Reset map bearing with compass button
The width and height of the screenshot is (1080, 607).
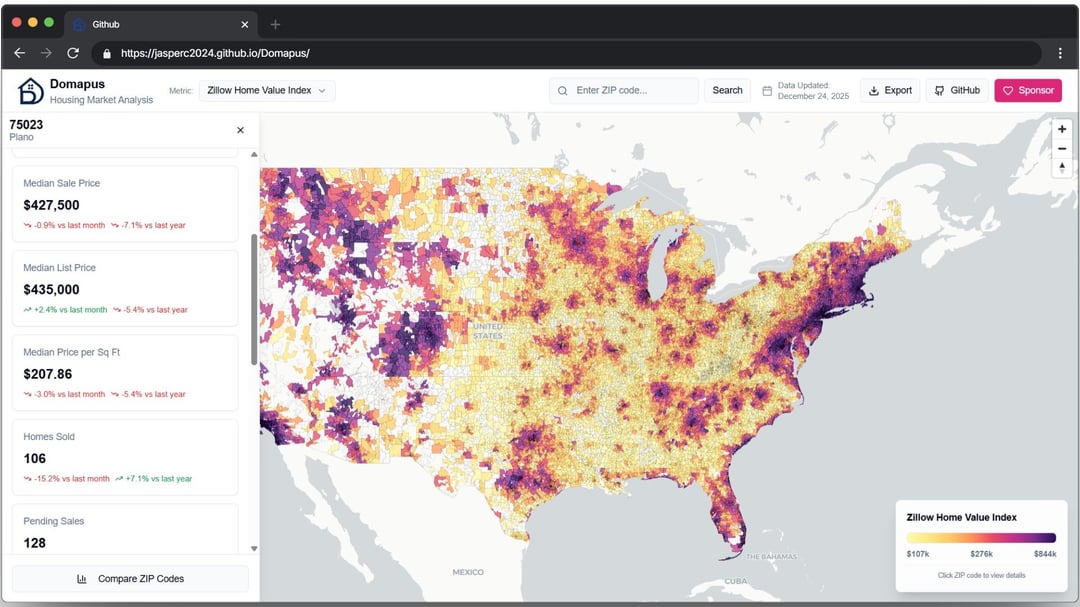tap(1062, 167)
